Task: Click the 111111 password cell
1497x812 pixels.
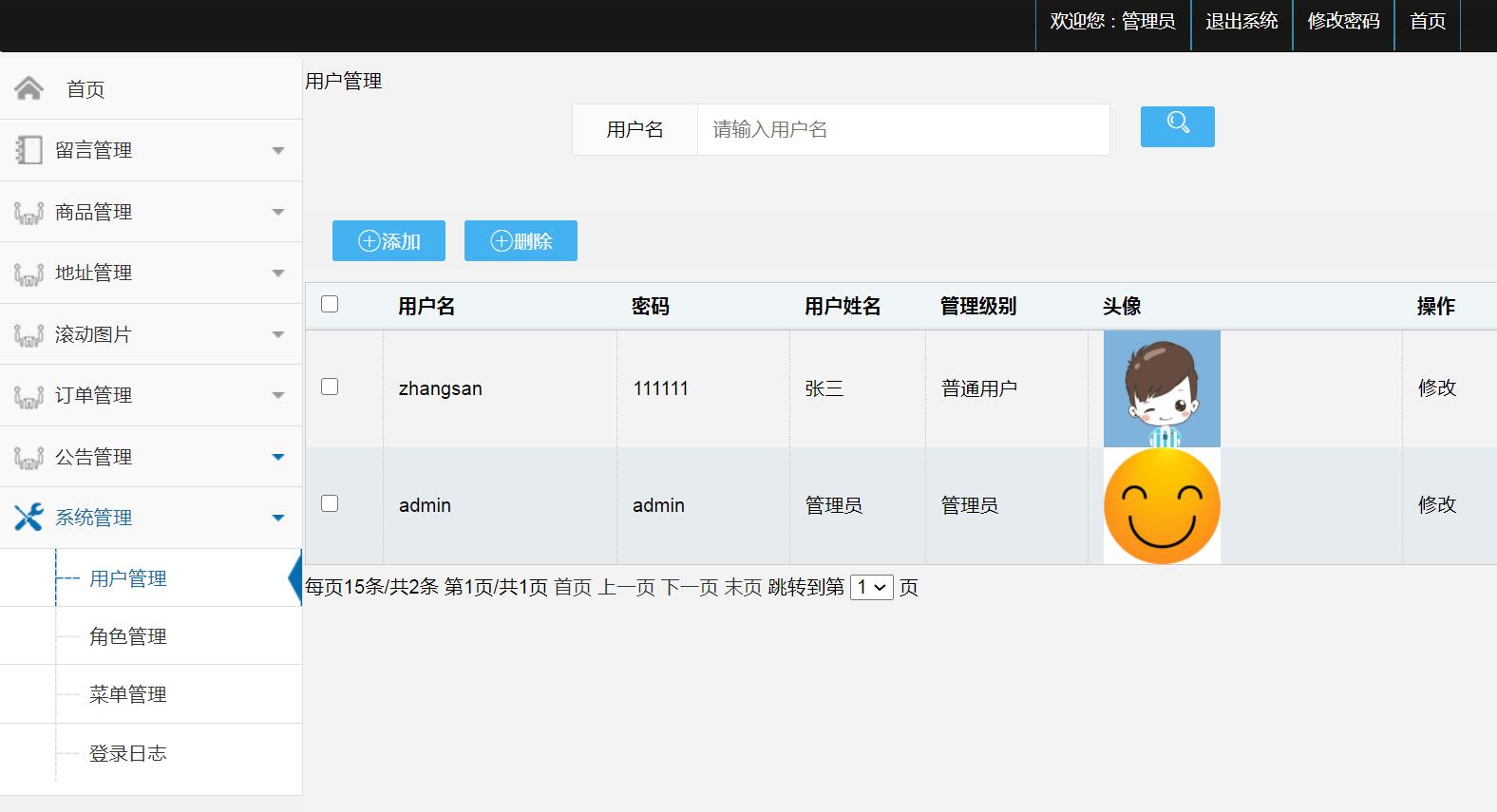Action: tap(660, 388)
